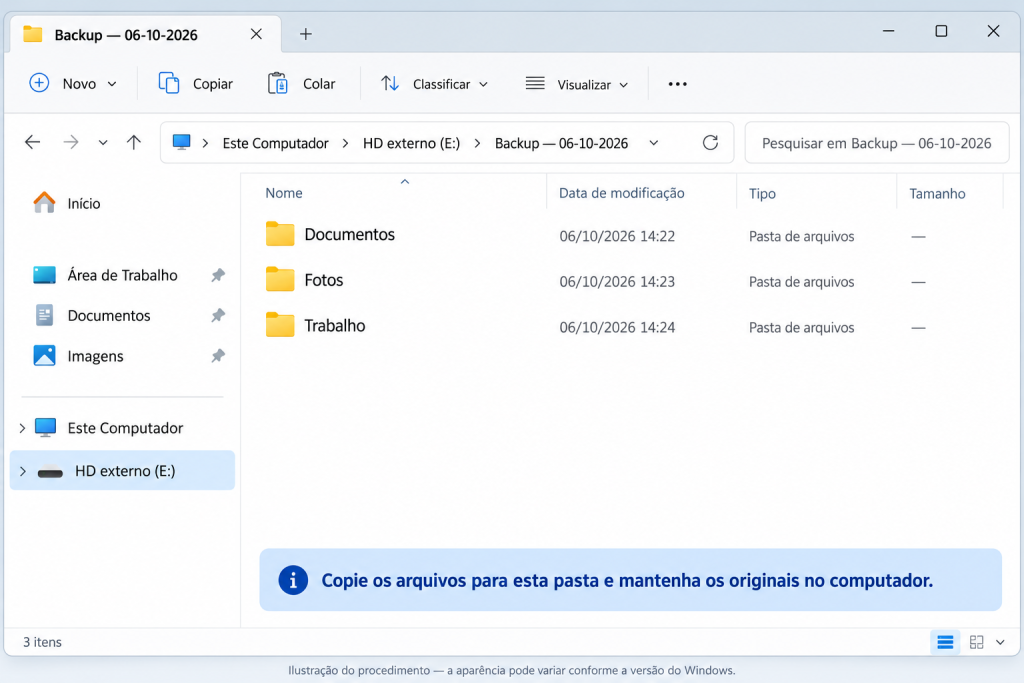Open a new tab with the plus button
This screenshot has width=1024, height=683.
click(306, 34)
